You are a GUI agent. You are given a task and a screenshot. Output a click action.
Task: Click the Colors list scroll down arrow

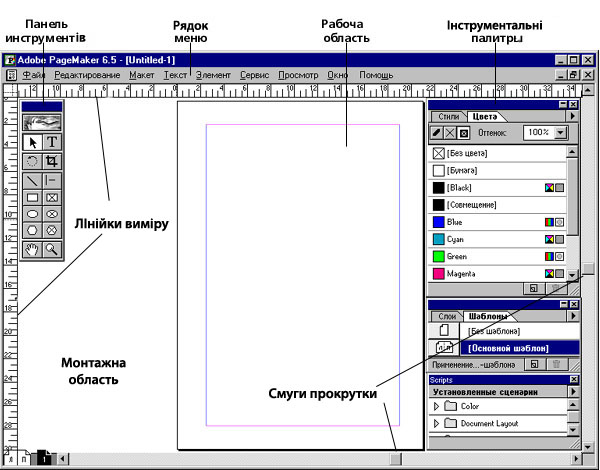(x=572, y=275)
